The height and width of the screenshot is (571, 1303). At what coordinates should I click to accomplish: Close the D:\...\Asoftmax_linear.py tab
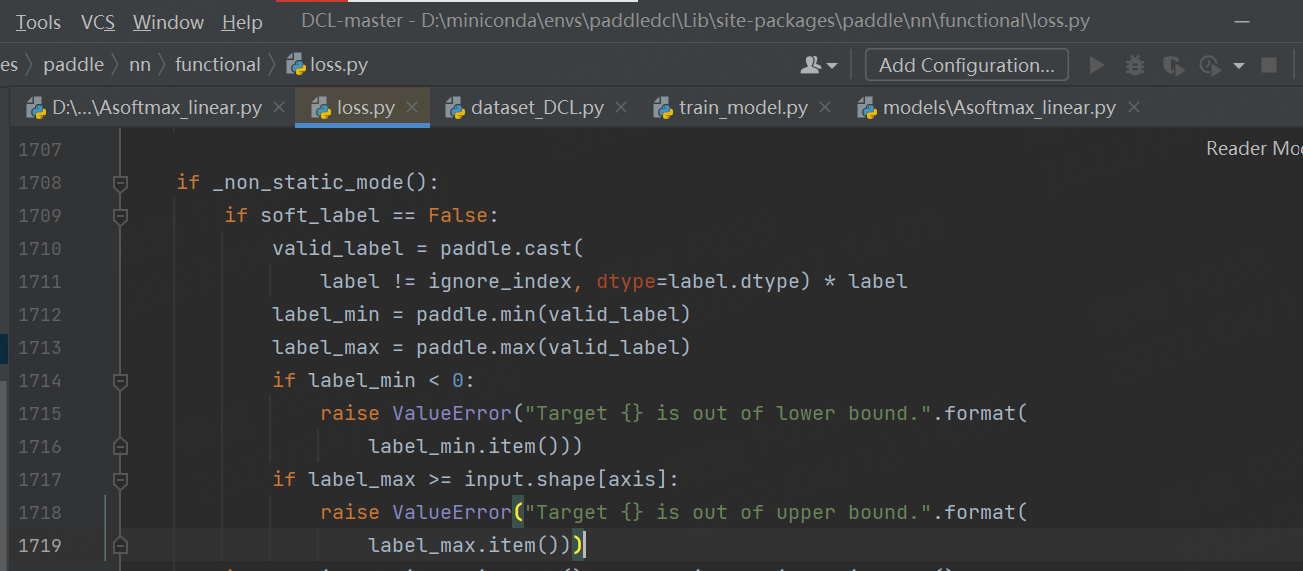pos(279,107)
